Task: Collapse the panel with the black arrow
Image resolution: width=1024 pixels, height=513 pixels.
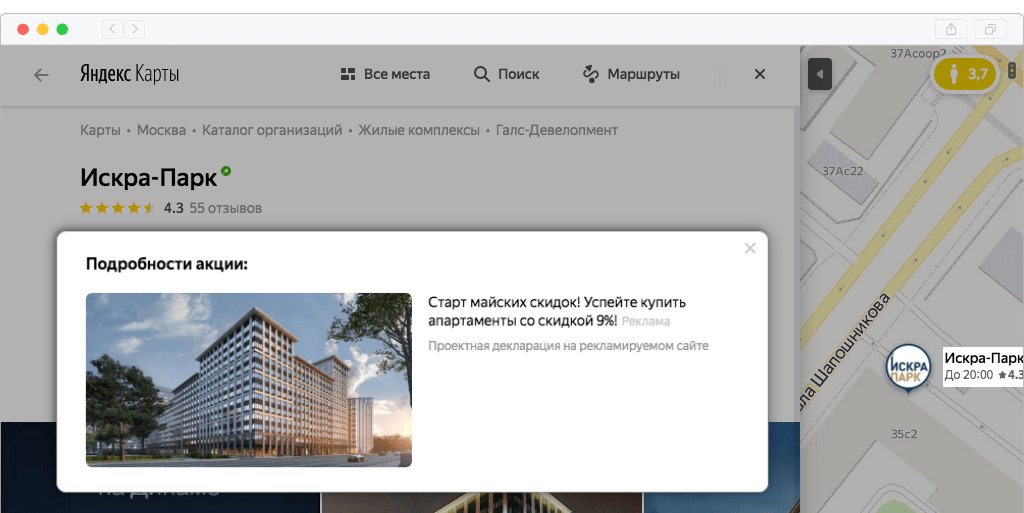Action: (x=820, y=74)
